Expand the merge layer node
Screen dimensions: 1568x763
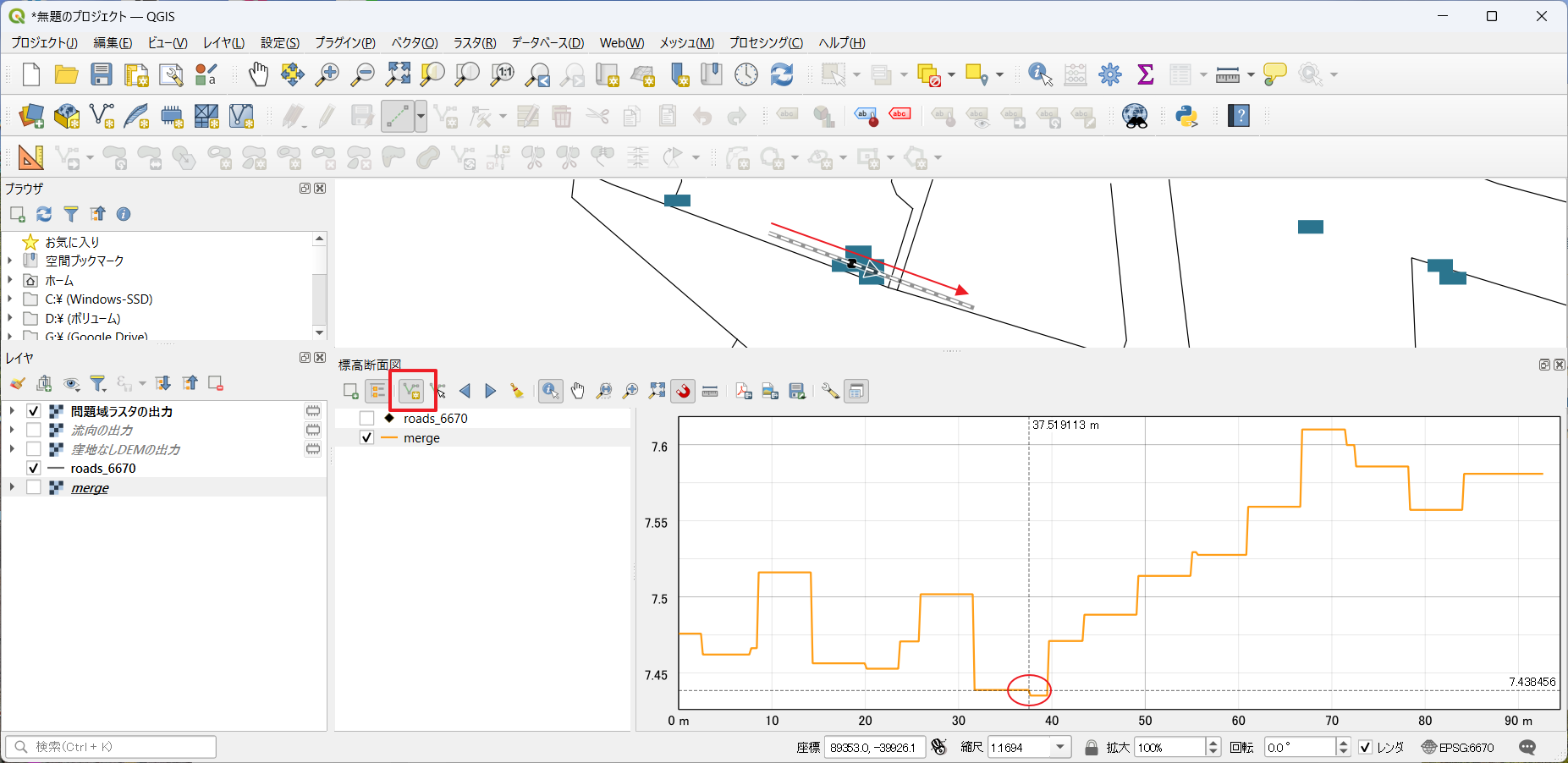(x=12, y=487)
